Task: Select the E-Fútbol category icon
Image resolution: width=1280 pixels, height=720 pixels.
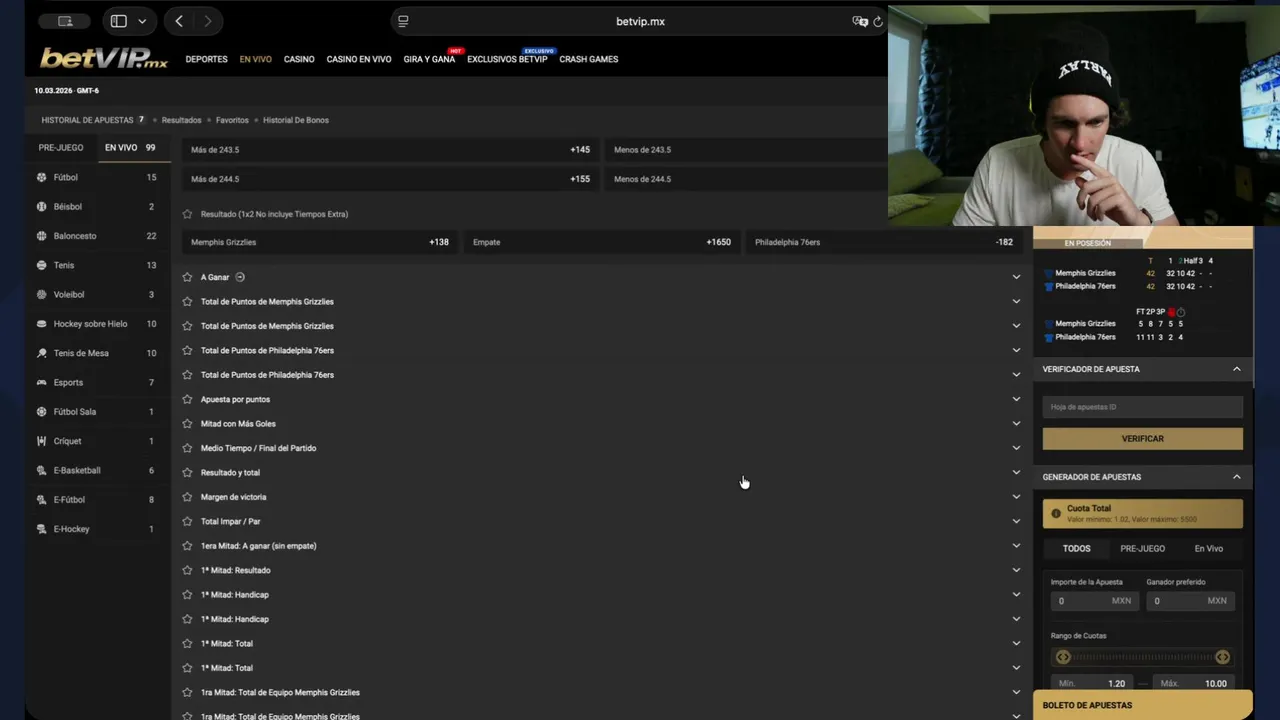Action: (x=42, y=500)
